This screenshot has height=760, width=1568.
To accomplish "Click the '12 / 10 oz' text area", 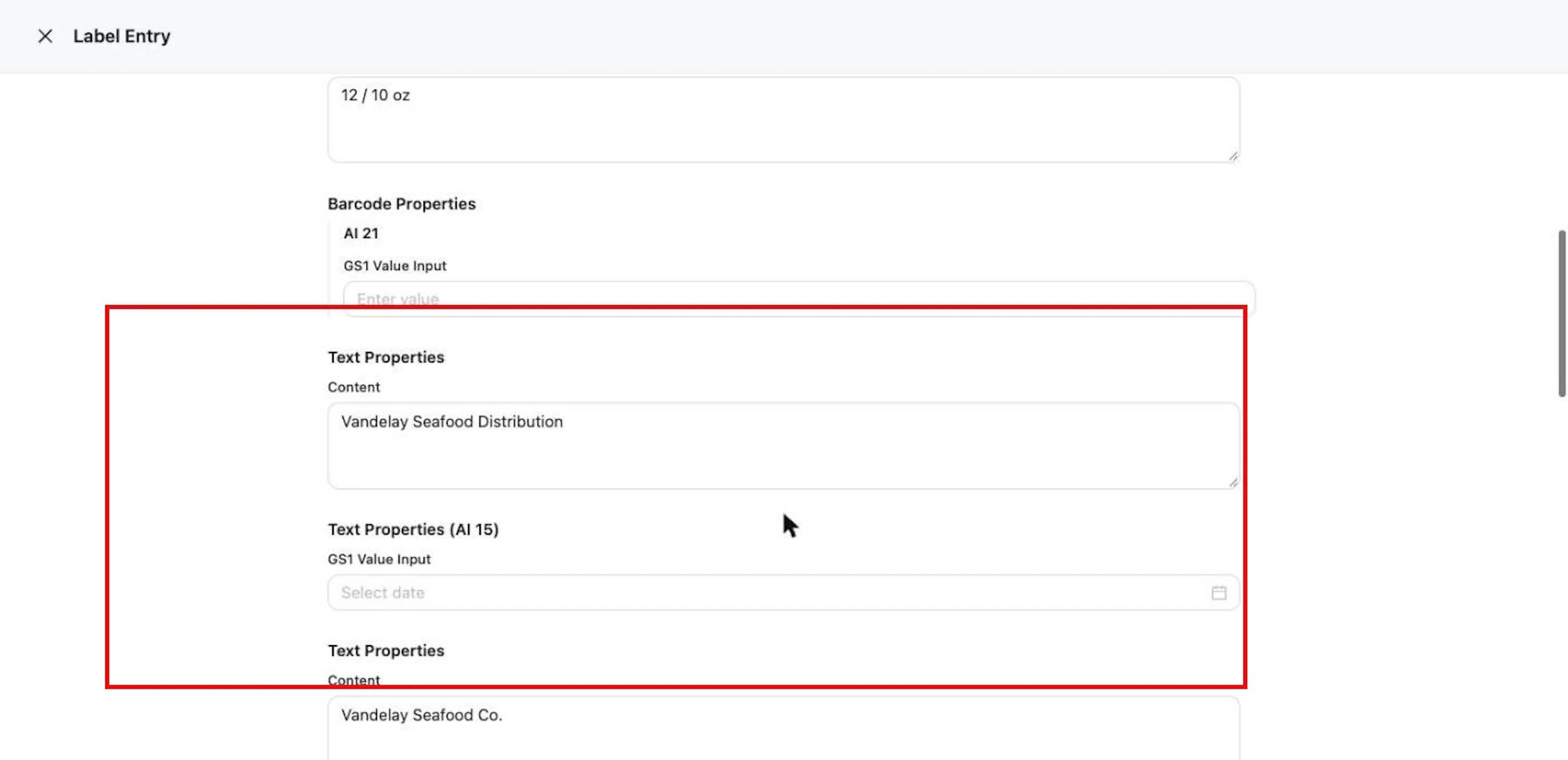I will click(784, 119).
